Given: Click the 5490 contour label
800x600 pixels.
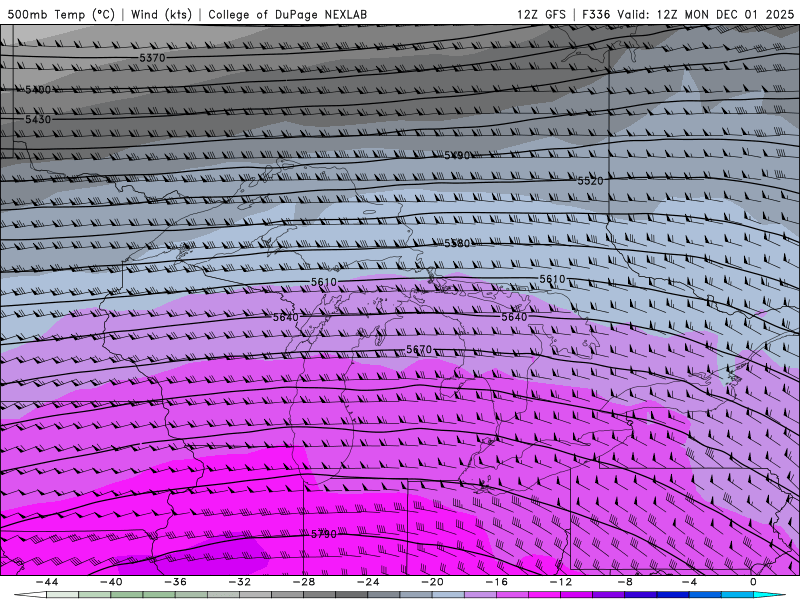Looking at the screenshot, I should [457, 155].
